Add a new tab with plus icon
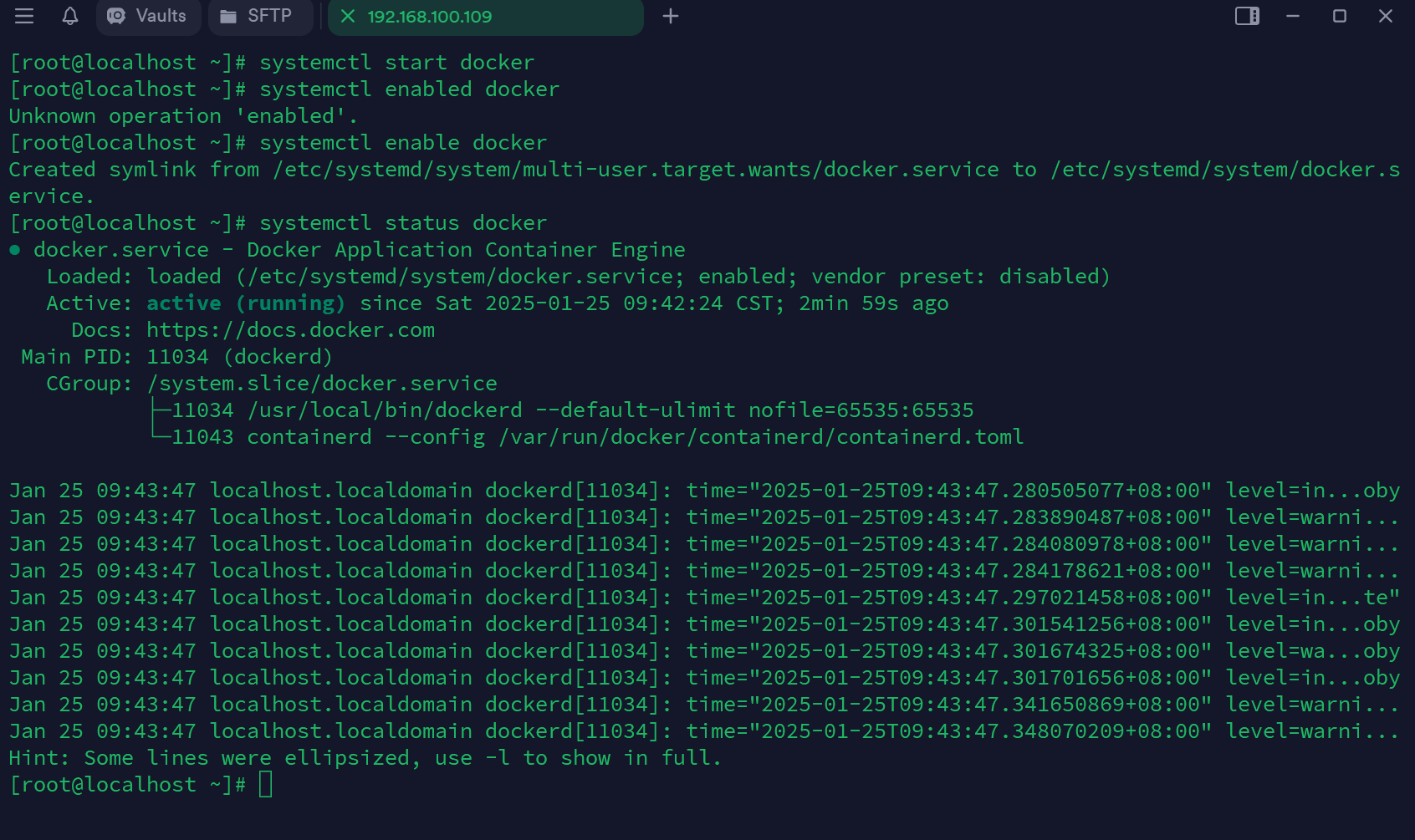Screen dimensions: 1415x840 tap(671, 17)
